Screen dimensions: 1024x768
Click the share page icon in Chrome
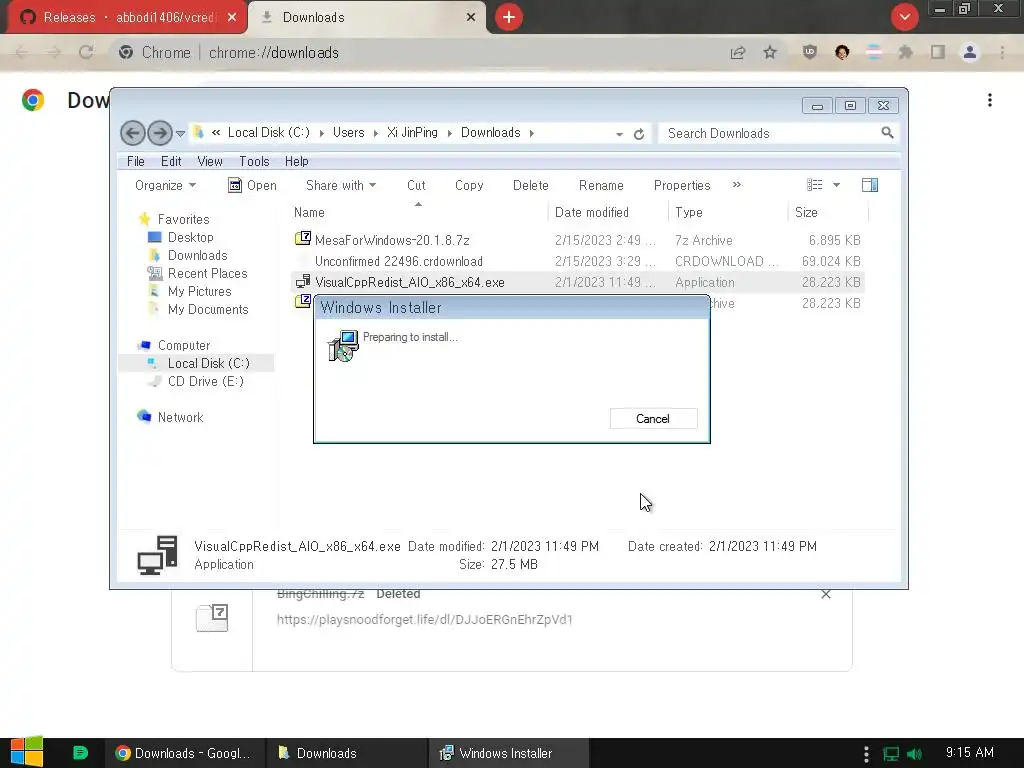tap(738, 52)
